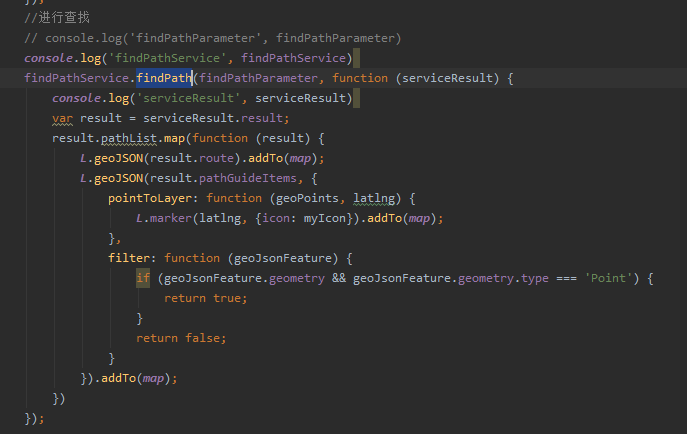The width and height of the screenshot is (687, 434).
Task: Click 'addTo' after L.geoJSON(result.route)
Action: [x=265, y=158]
